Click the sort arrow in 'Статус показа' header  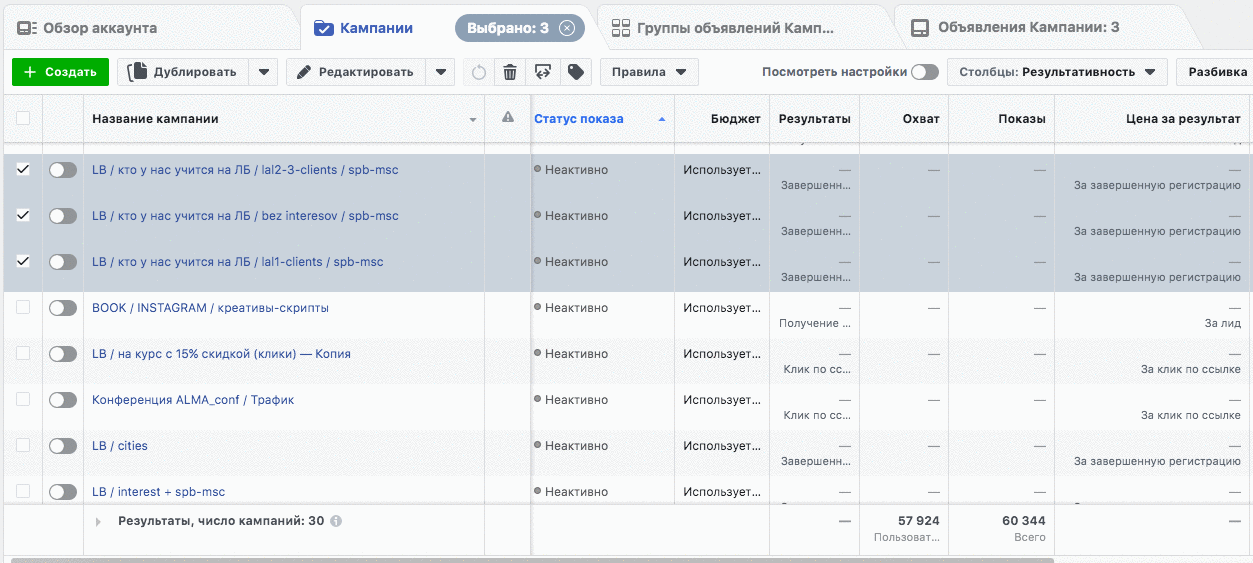[662, 119]
